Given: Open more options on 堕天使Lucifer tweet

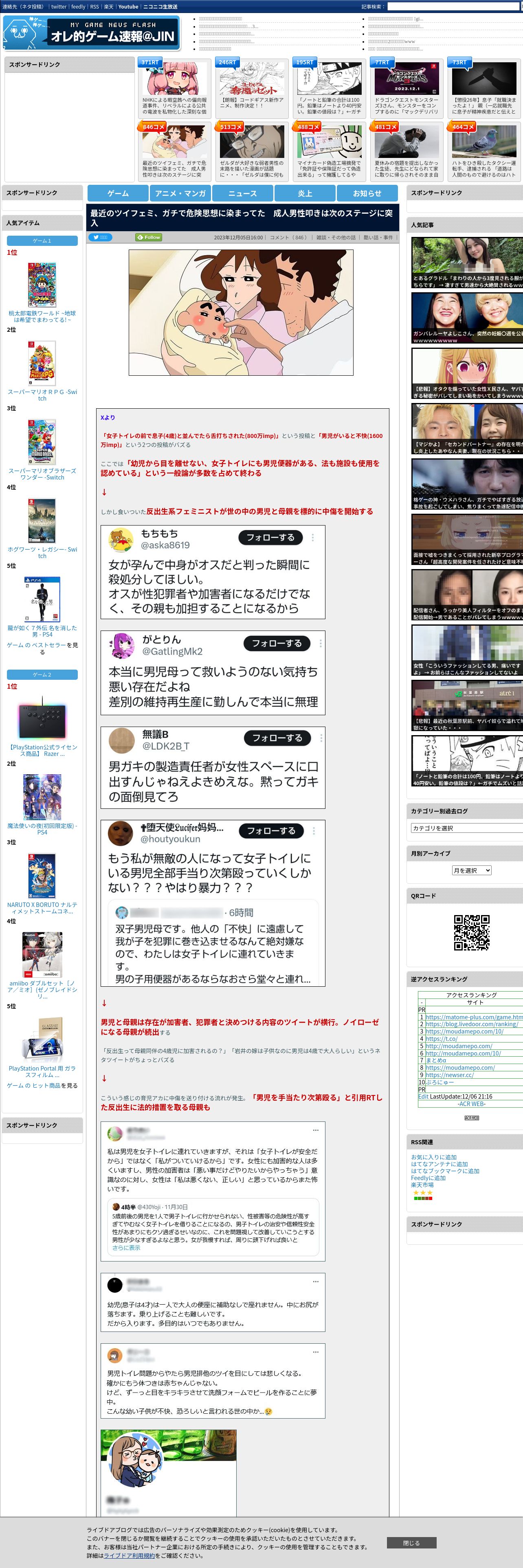Looking at the screenshot, I should [x=314, y=831].
